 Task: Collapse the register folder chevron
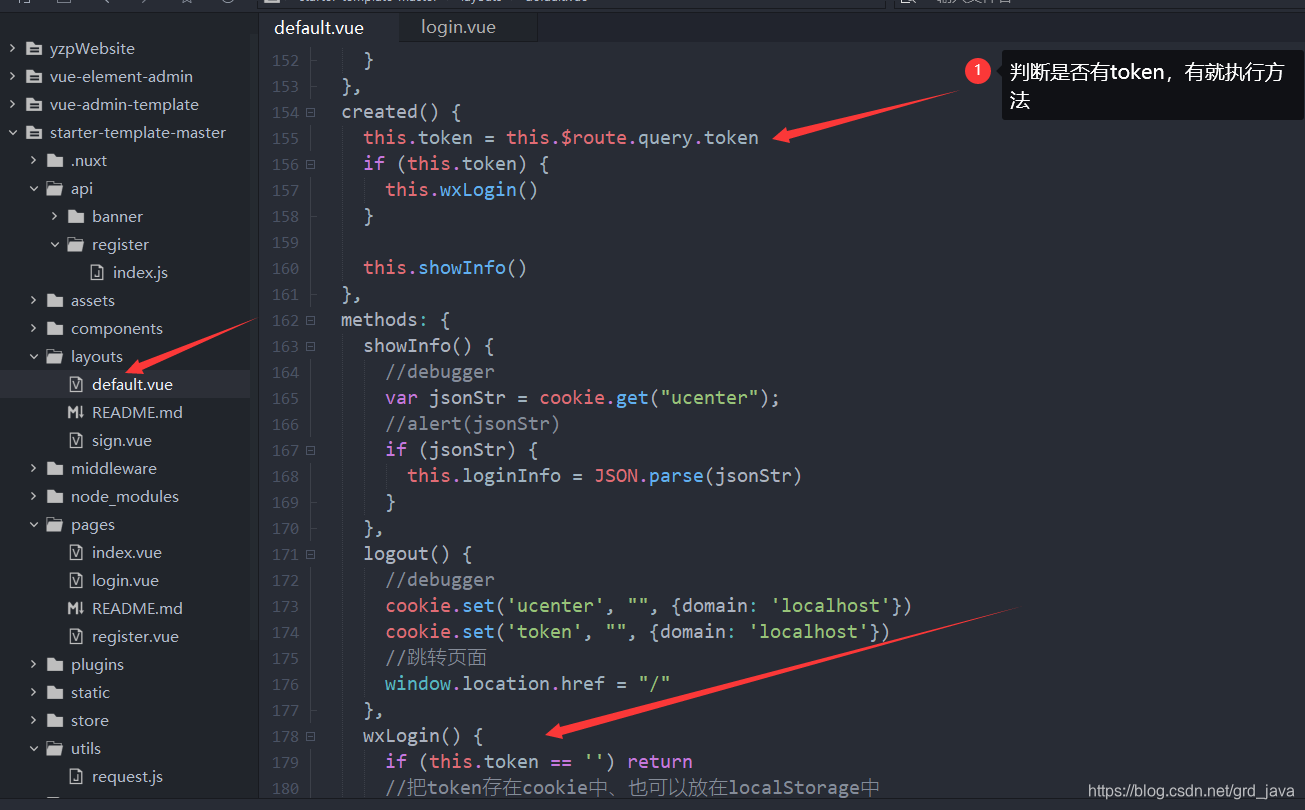click(54, 244)
